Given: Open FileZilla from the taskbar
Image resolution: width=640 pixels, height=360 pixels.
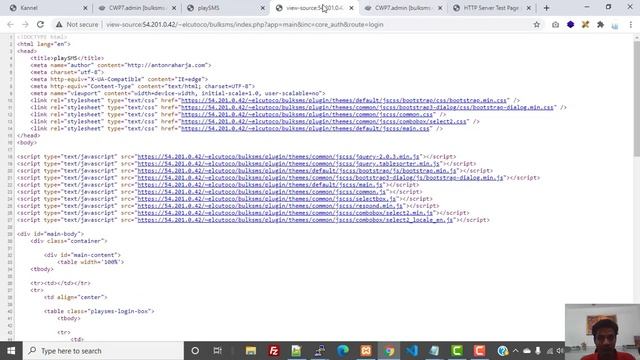Looking at the screenshot, I should (273, 351).
